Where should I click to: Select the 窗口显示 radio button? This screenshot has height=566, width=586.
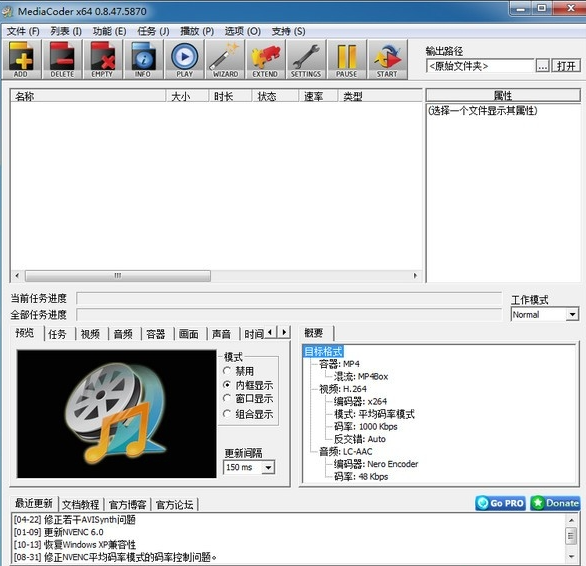pos(227,399)
